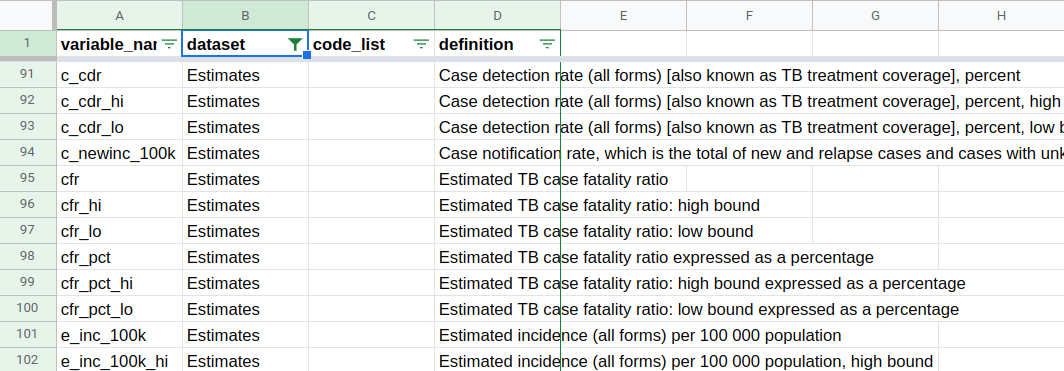Select column B header

coord(245,15)
